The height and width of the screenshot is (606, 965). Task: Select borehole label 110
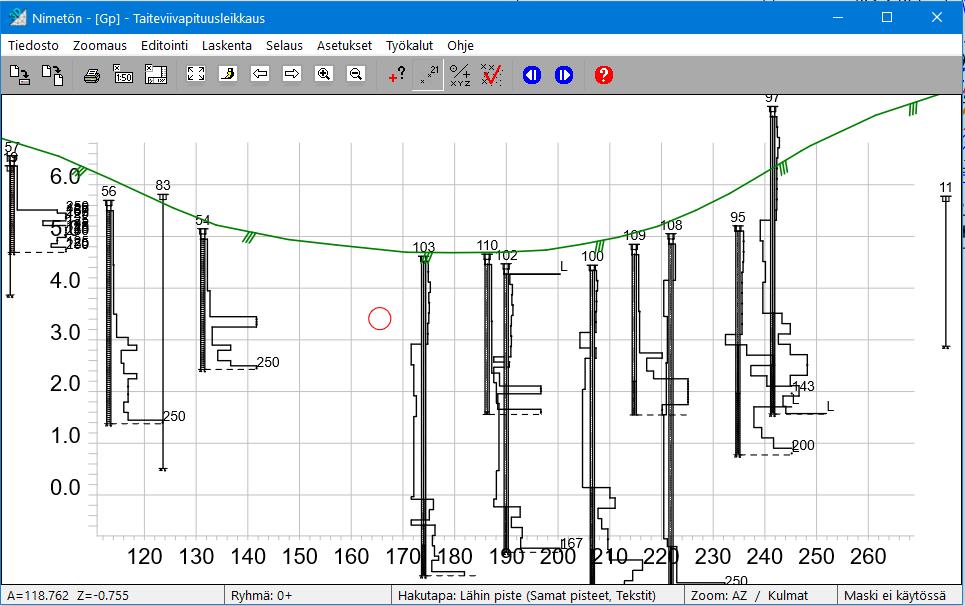click(487, 245)
